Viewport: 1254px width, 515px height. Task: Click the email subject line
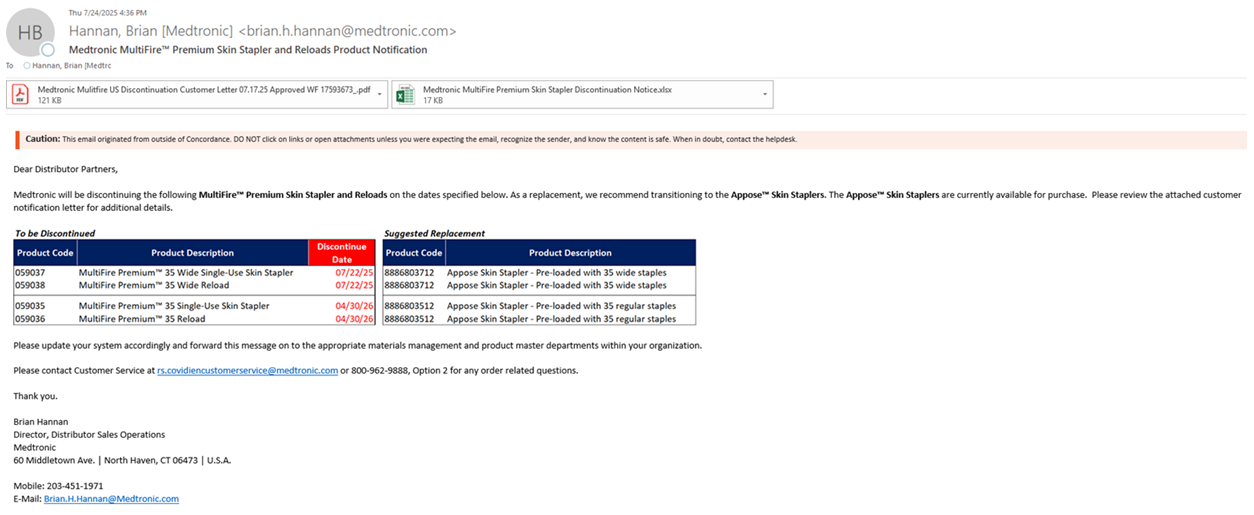pyautogui.click(x=247, y=49)
